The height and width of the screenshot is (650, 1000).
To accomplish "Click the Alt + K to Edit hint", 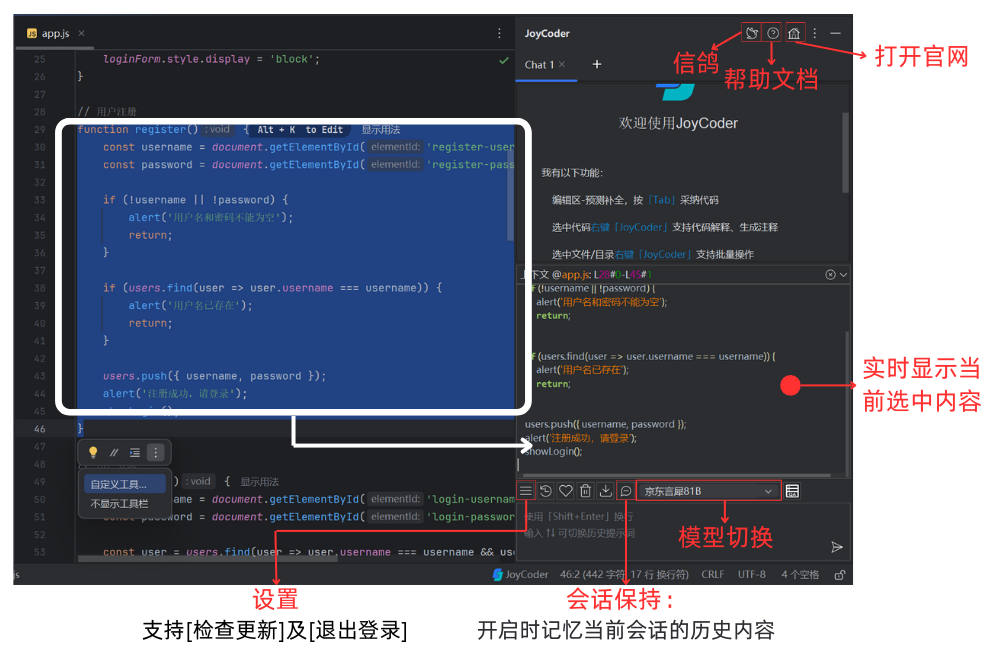I will [x=300, y=129].
